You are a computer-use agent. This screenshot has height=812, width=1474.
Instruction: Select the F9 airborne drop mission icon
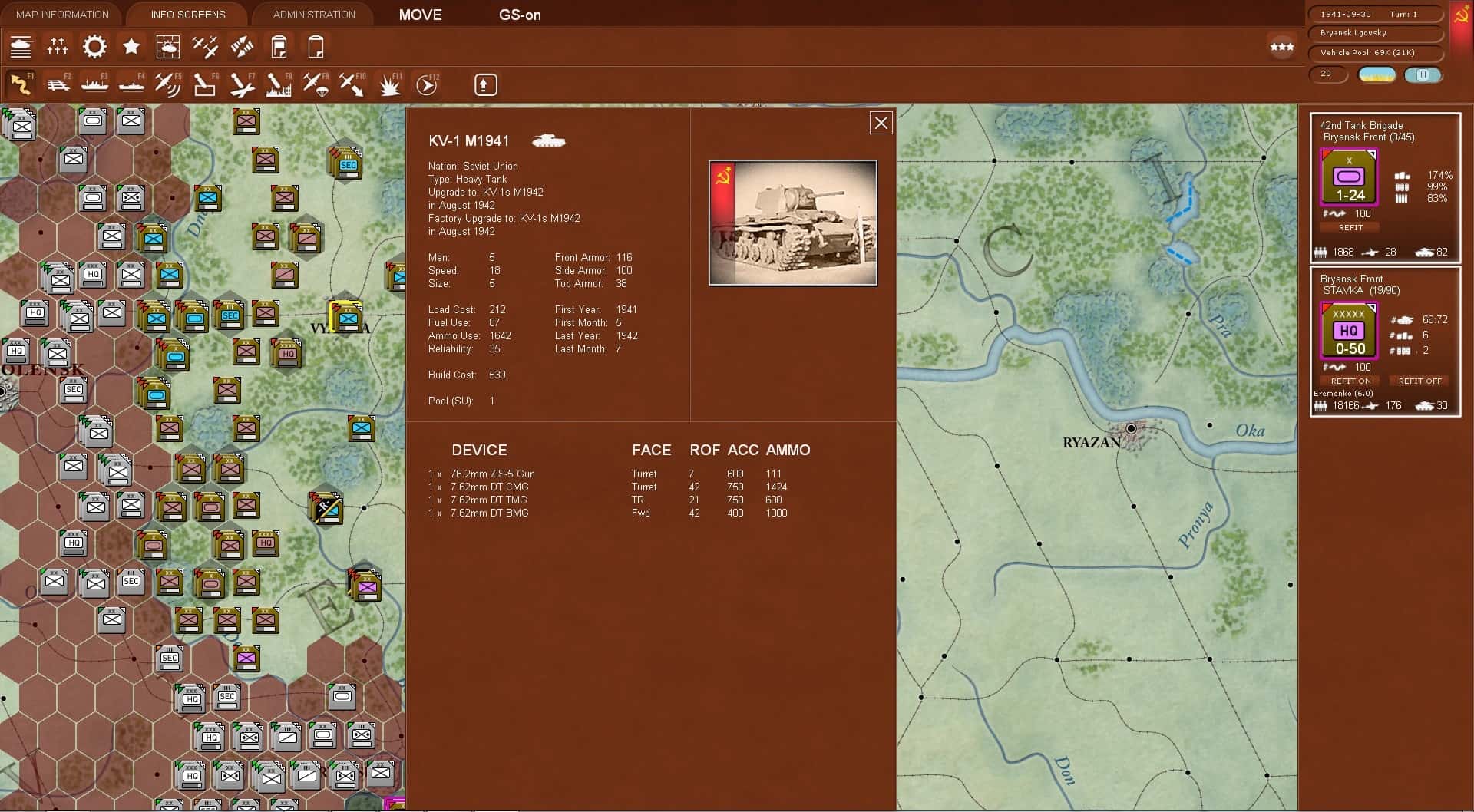point(315,84)
